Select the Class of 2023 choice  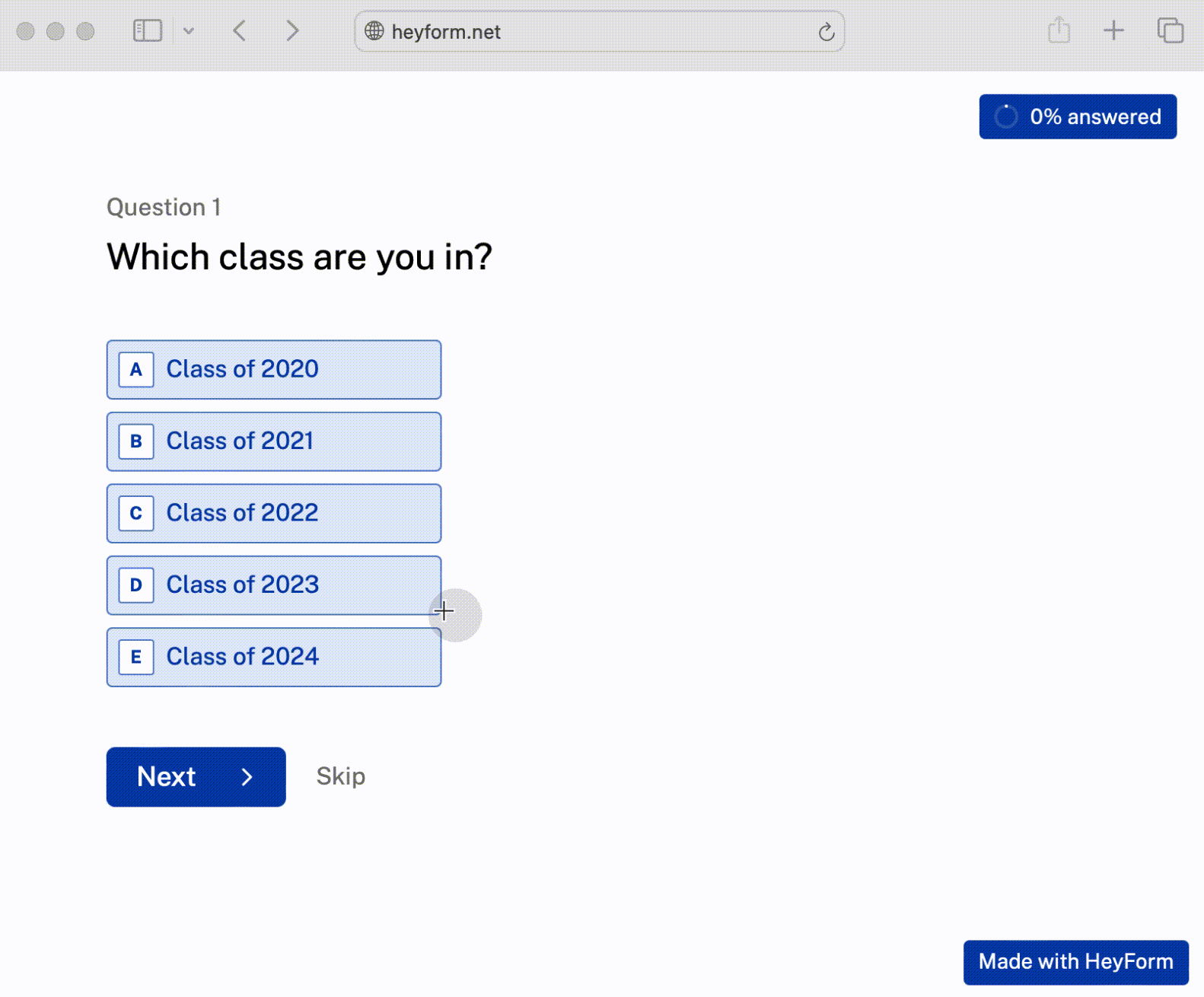tap(274, 585)
